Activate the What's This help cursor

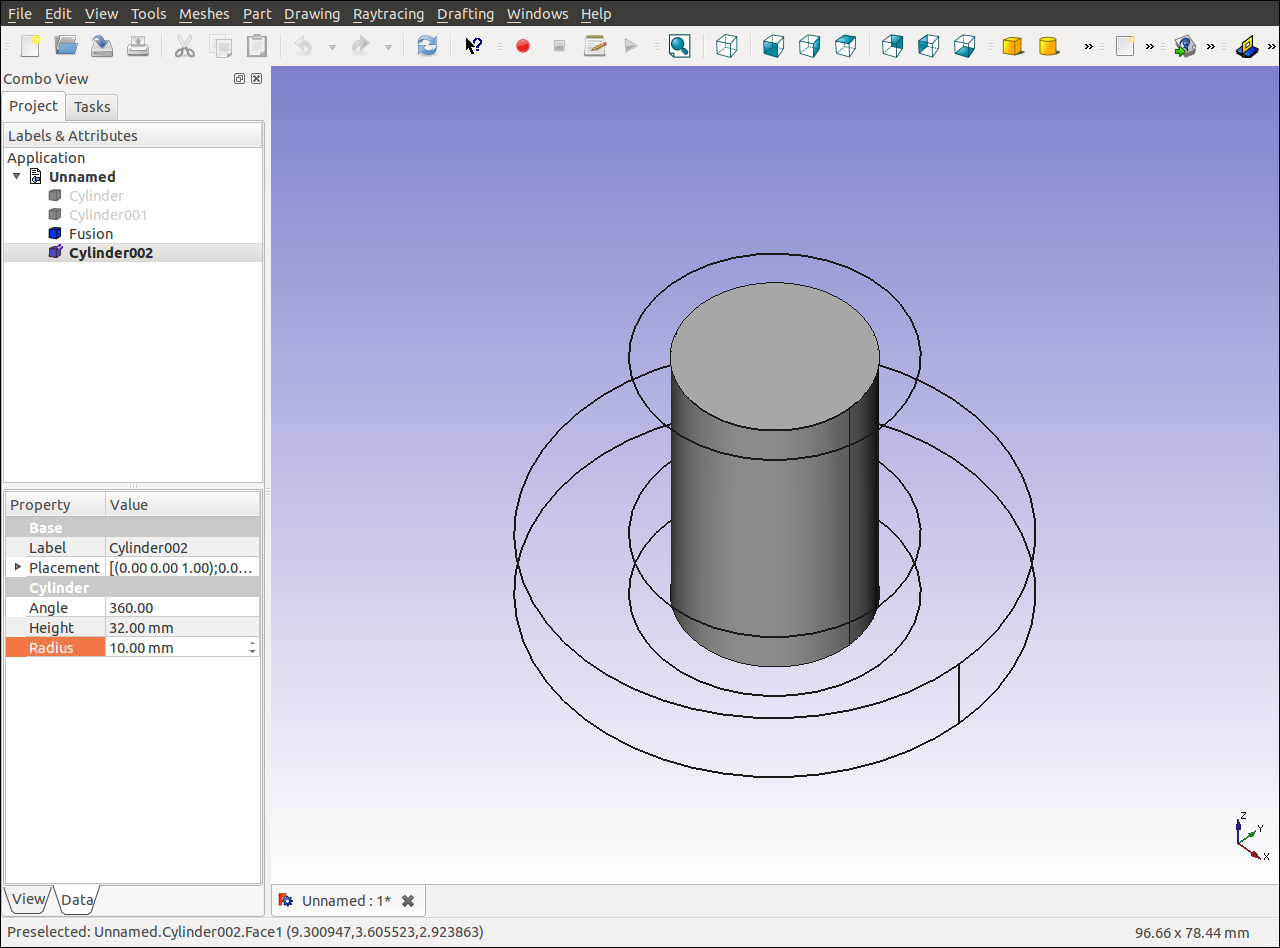(x=474, y=46)
